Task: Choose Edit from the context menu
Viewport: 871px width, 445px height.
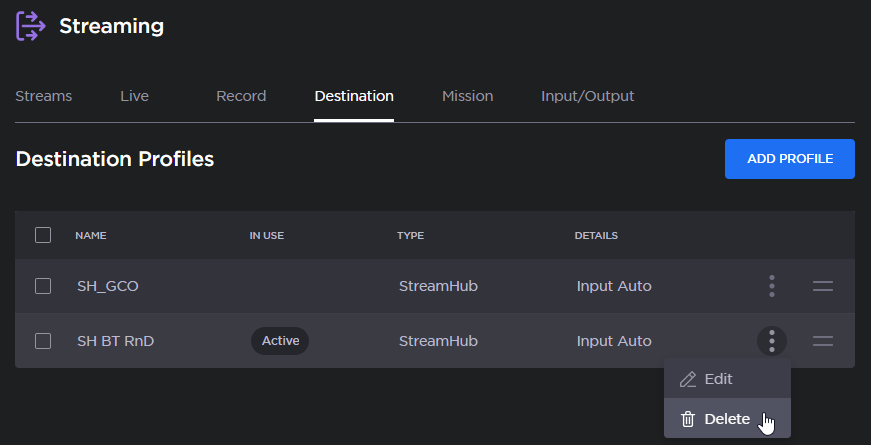Action: pos(718,380)
